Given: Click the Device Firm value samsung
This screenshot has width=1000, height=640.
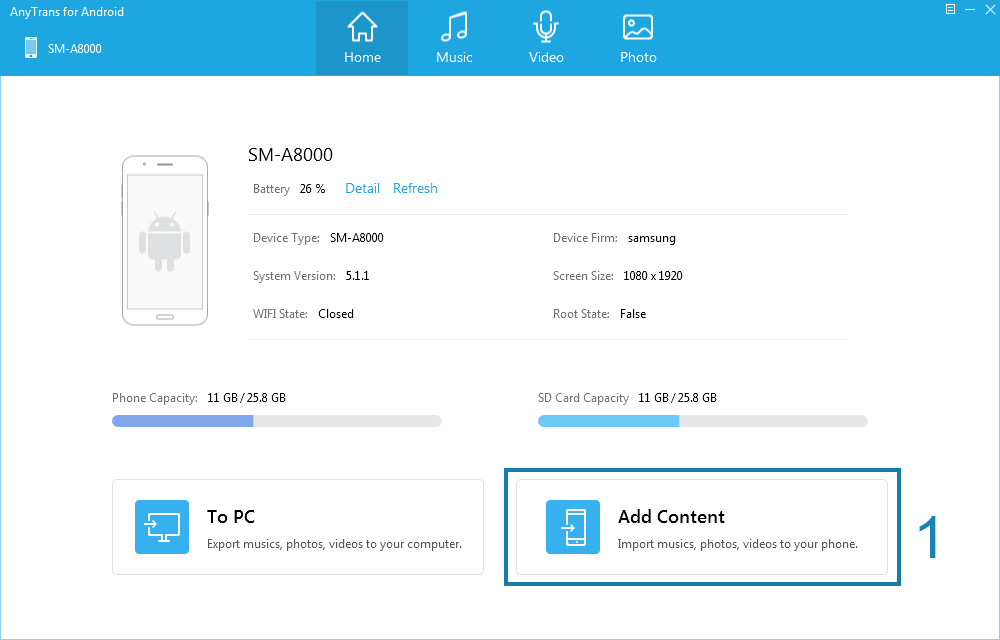Looking at the screenshot, I should click(x=652, y=238).
